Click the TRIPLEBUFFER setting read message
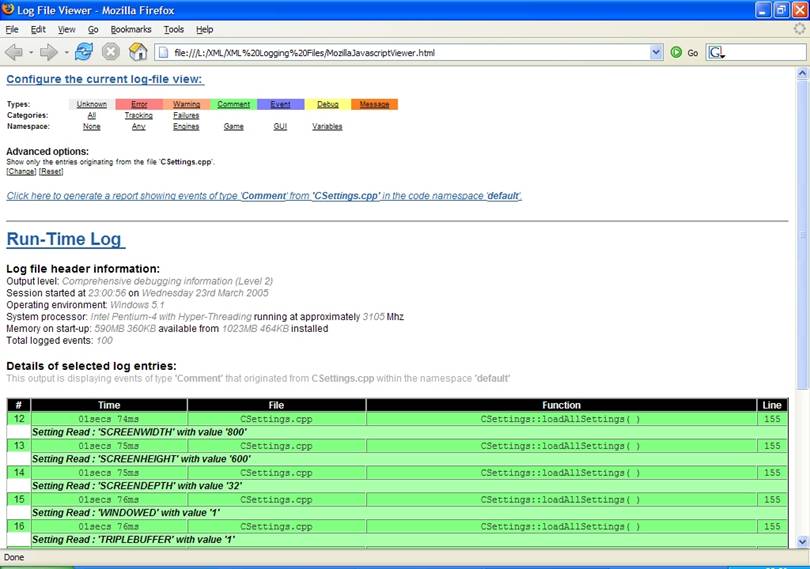Viewport: 810px width, 569px height. click(133, 540)
